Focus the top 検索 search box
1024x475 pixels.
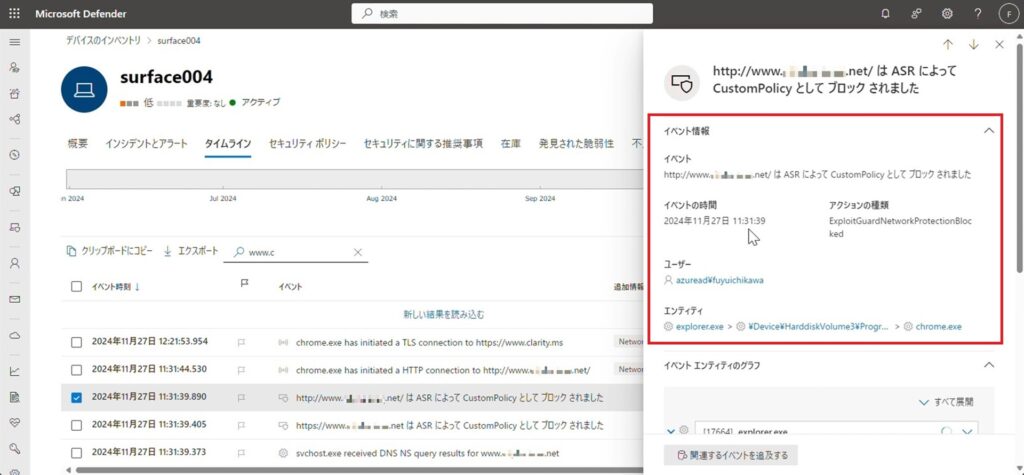click(502, 13)
